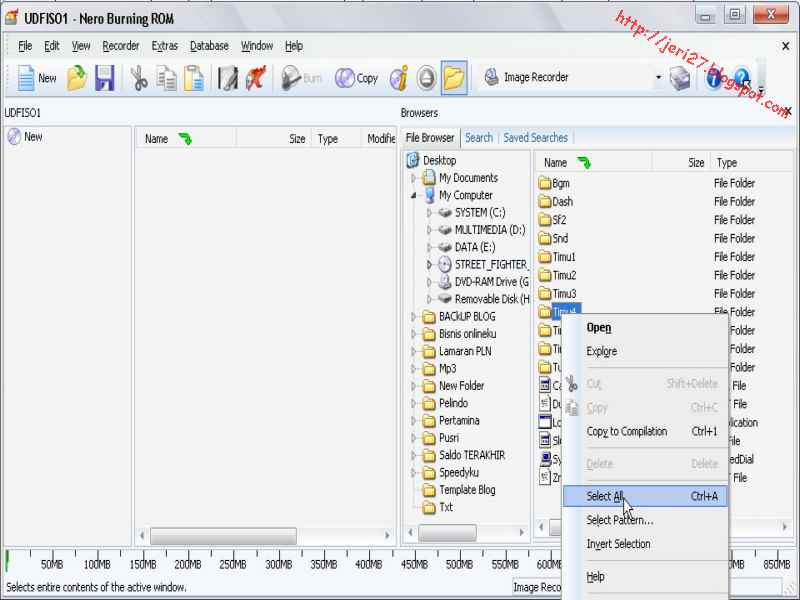The height and width of the screenshot is (600, 800).
Task: Choose Help in the context menu
Action: pos(645,577)
